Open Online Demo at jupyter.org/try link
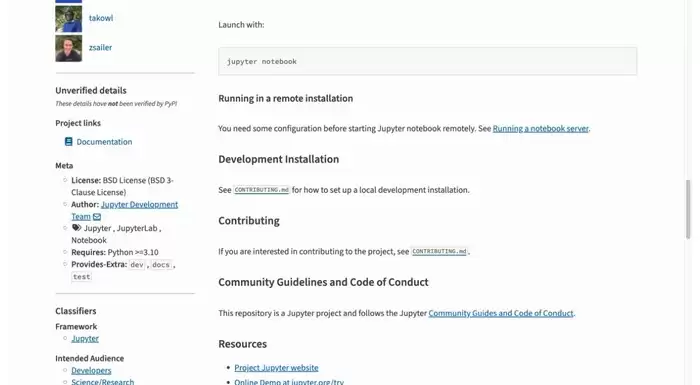The width and height of the screenshot is (700, 385). (x=289, y=382)
